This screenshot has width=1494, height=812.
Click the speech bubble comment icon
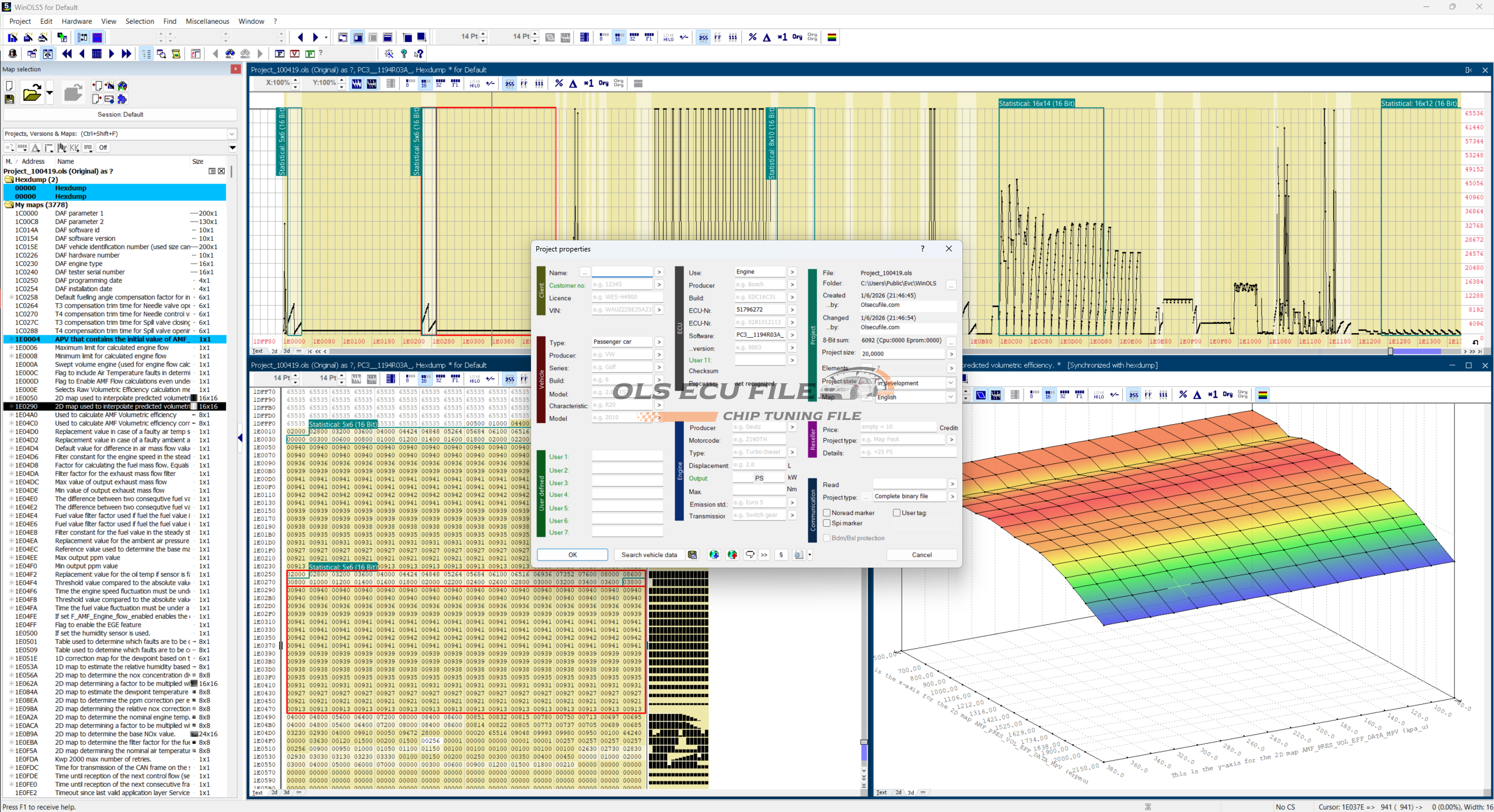(750, 555)
